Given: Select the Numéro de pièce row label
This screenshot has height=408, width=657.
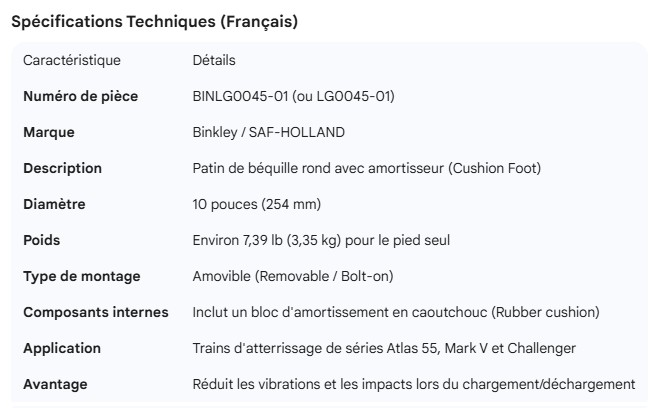Looking at the screenshot, I should [x=81, y=96].
